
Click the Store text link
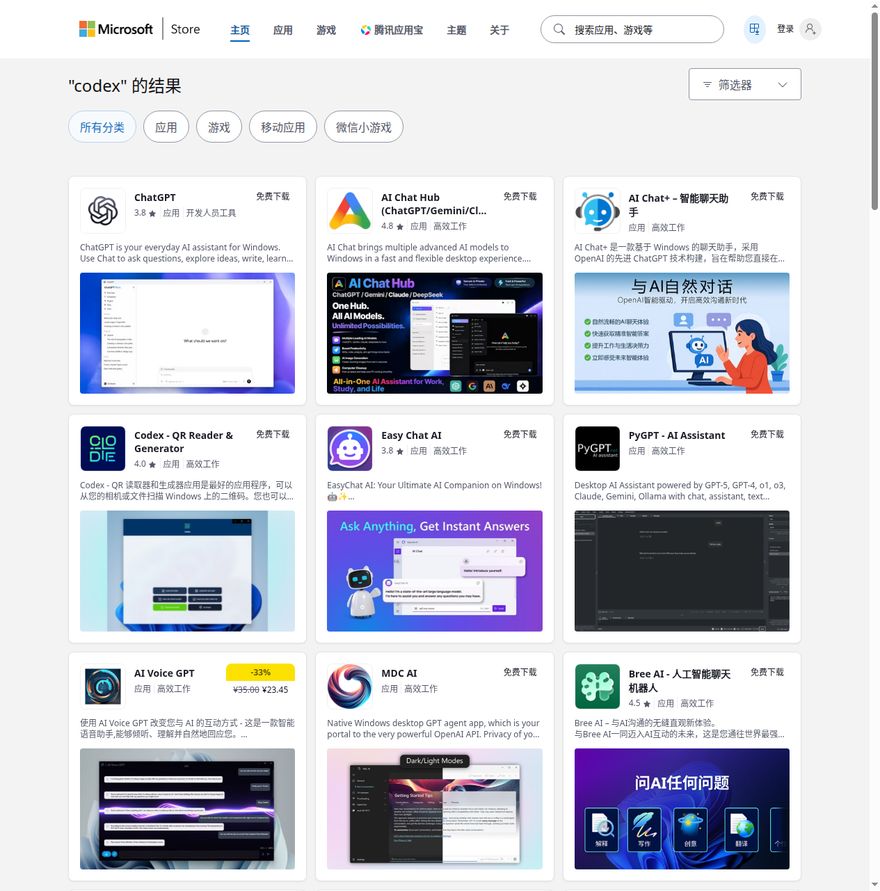185,29
